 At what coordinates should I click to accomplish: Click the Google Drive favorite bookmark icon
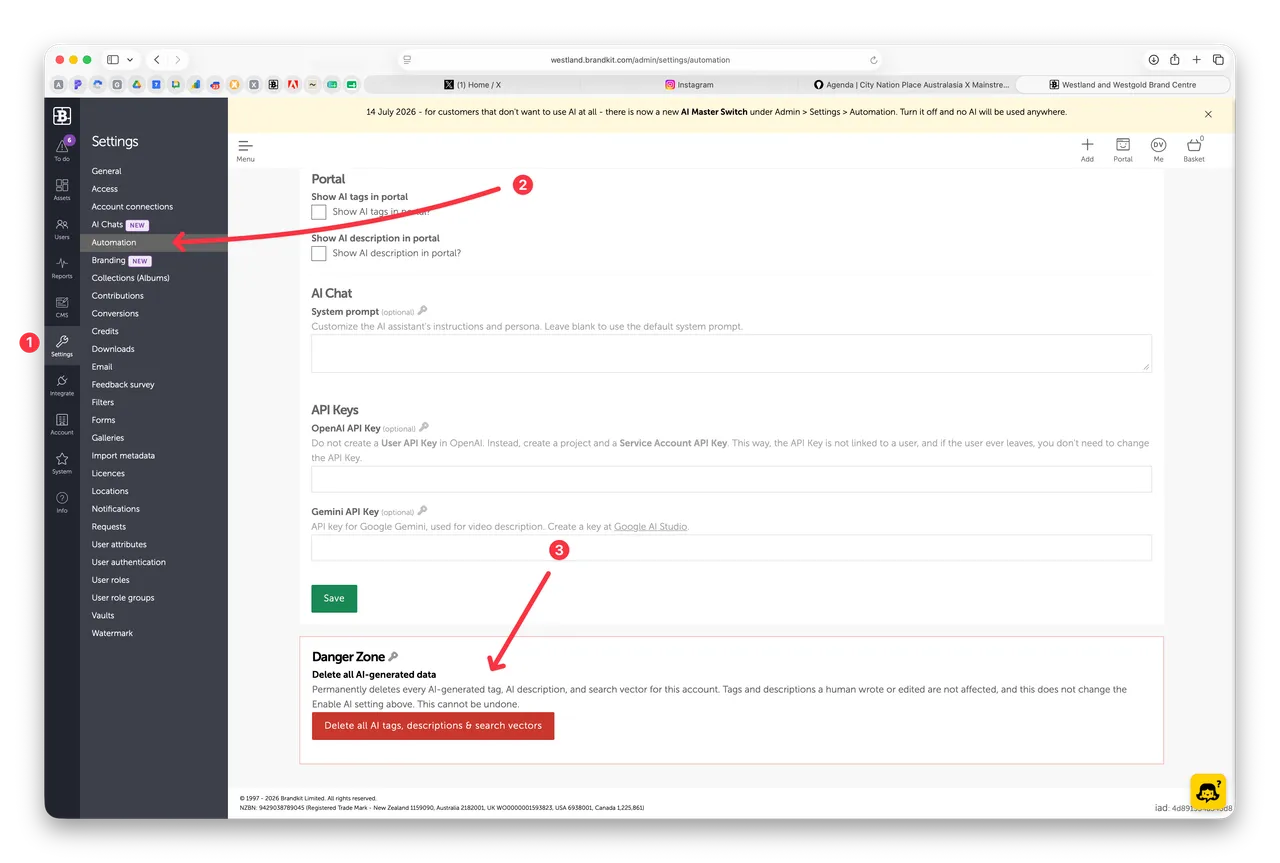click(x=137, y=85)
